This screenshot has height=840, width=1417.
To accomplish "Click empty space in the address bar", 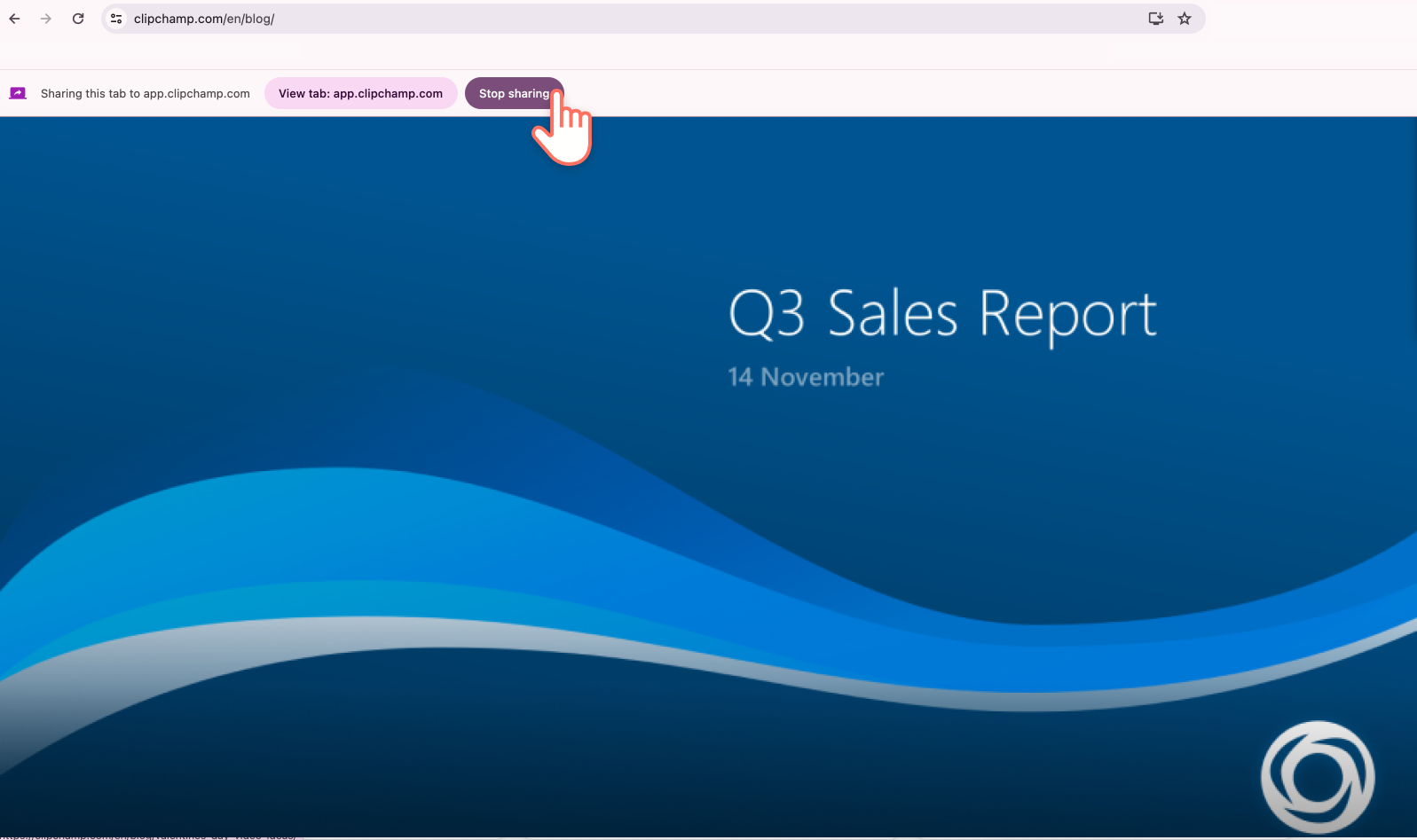I will 710,19.
